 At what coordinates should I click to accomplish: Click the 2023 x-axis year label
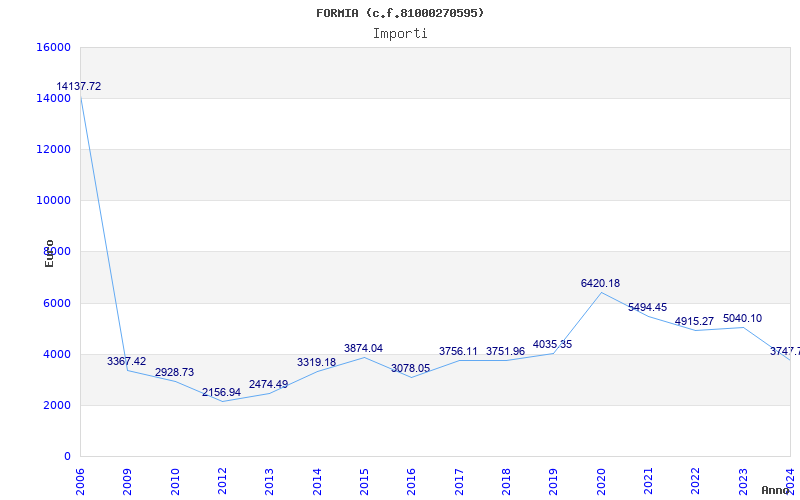(x=743, y=482)
